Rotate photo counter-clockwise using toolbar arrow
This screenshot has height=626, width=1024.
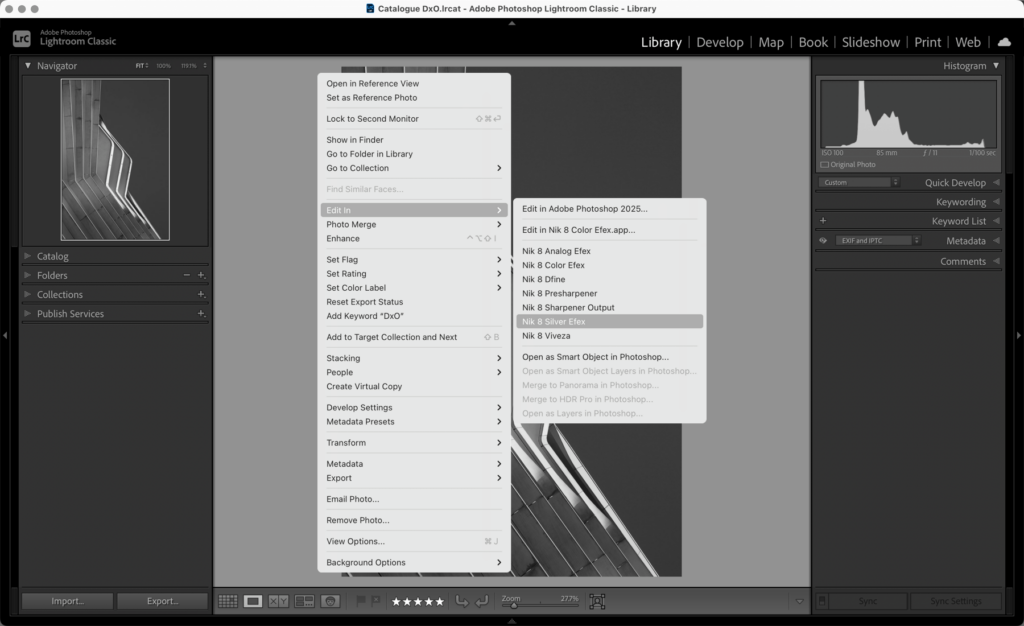(x=462, y=601)
